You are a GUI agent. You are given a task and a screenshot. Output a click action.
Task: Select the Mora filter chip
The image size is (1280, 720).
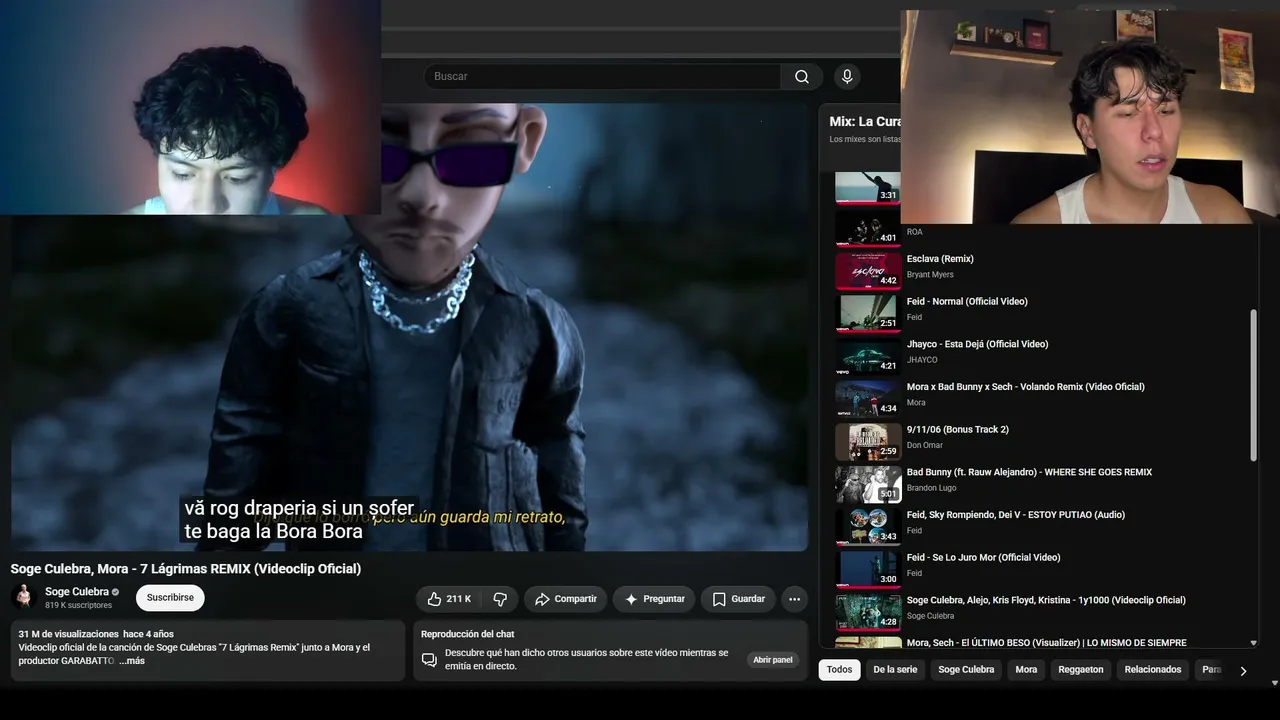click(x=1026, y=670)
